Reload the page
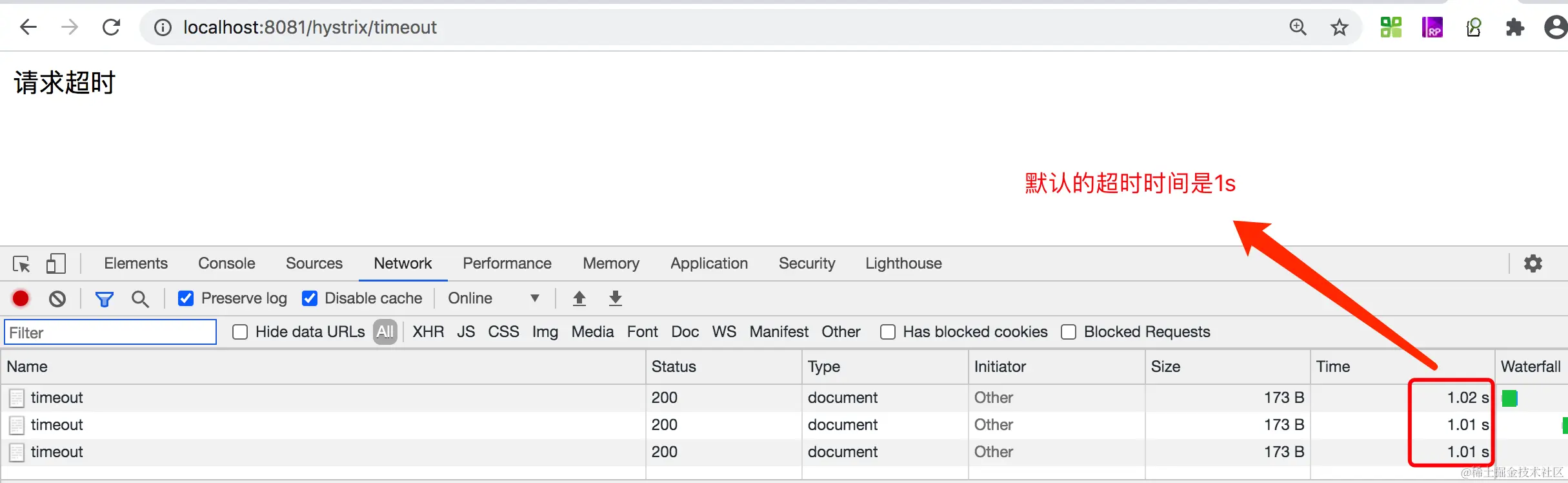Viewport: 1568px width, 483px height. (x=111, y=27)
